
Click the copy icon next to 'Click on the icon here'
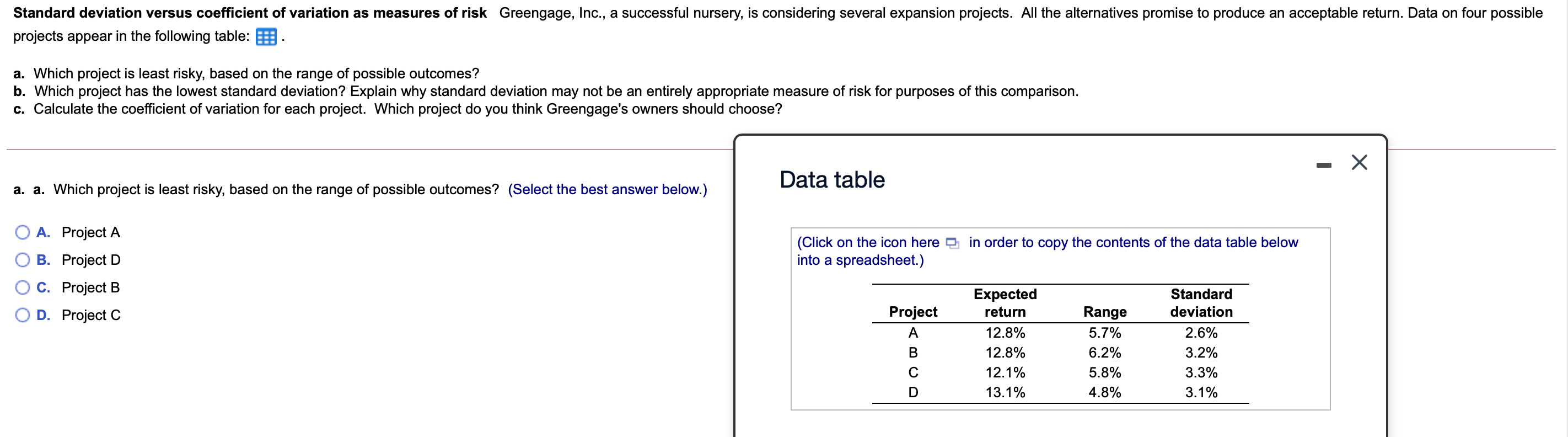pos(953,243)
